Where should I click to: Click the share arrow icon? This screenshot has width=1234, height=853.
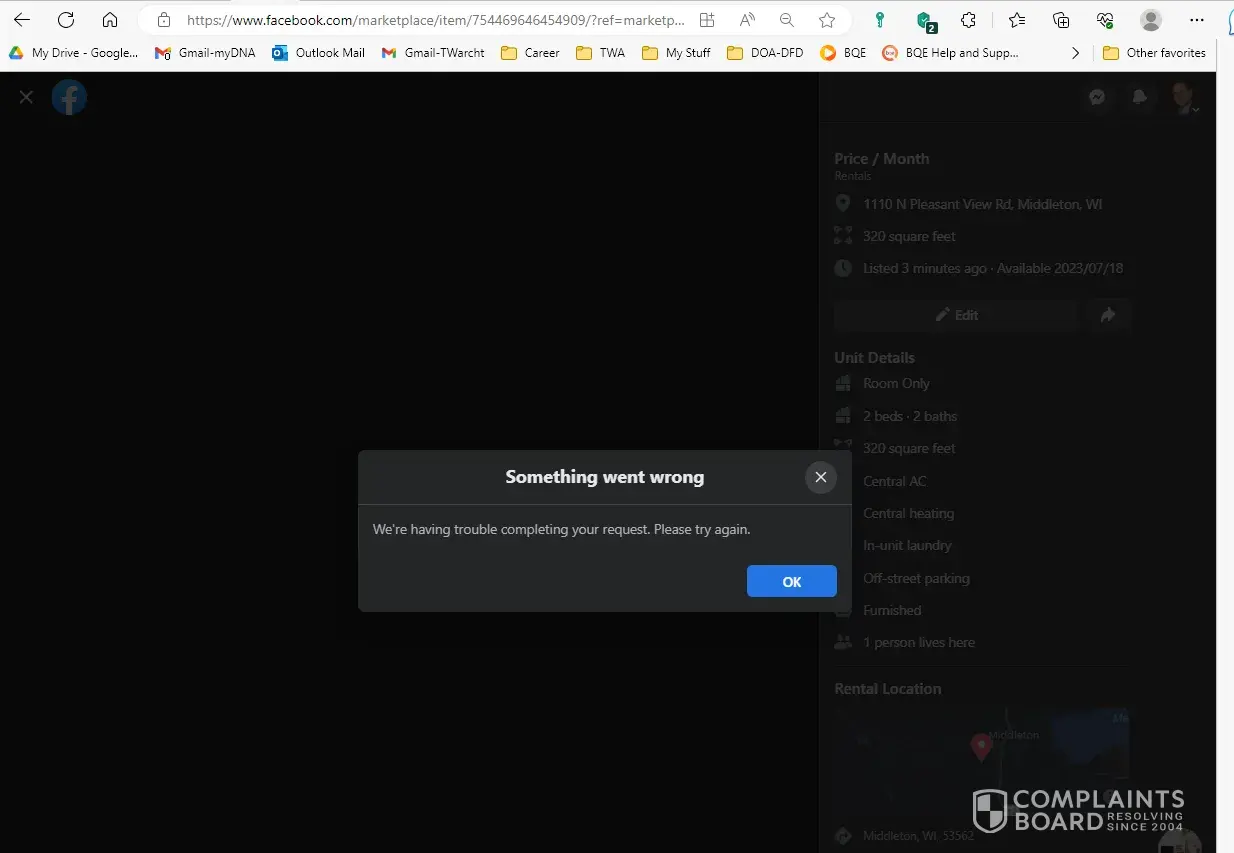tap(1108, 315)
